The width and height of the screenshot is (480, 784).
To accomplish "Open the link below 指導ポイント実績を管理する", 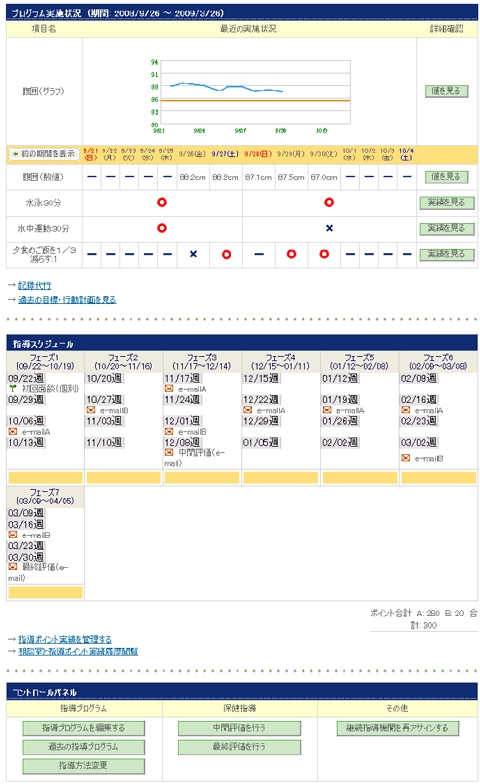I will 78,652.
